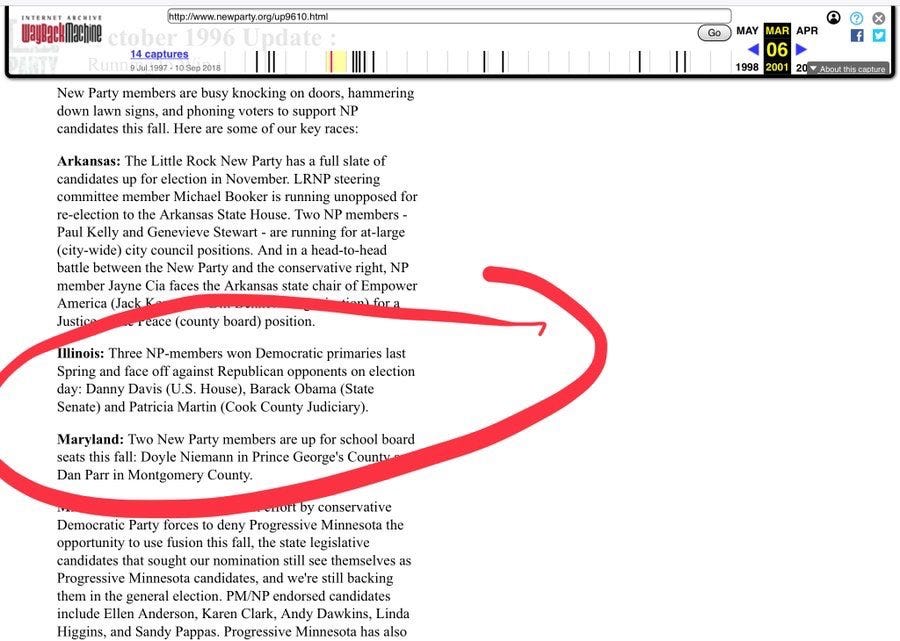Click the Wayback Machine logo

coord(61,30)
